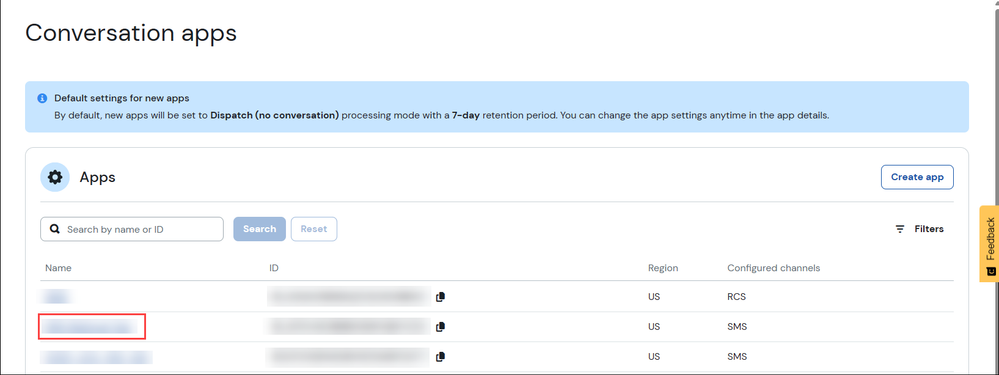Focus the Search by name or ID field
The width and height of the screenshot is (999, 375).
coord(132,229)
